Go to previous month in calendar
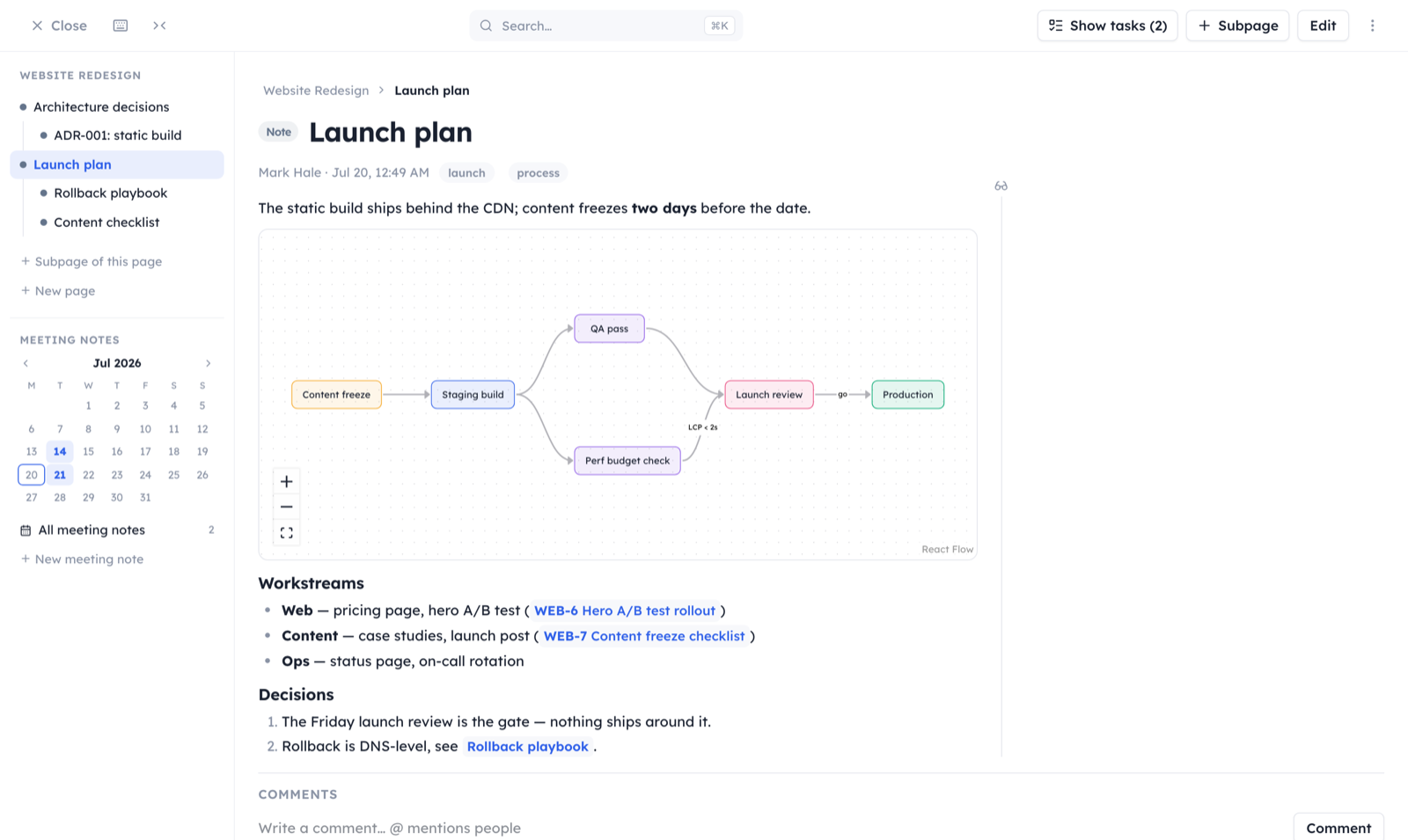The image size is (1408, 840). 26,363
